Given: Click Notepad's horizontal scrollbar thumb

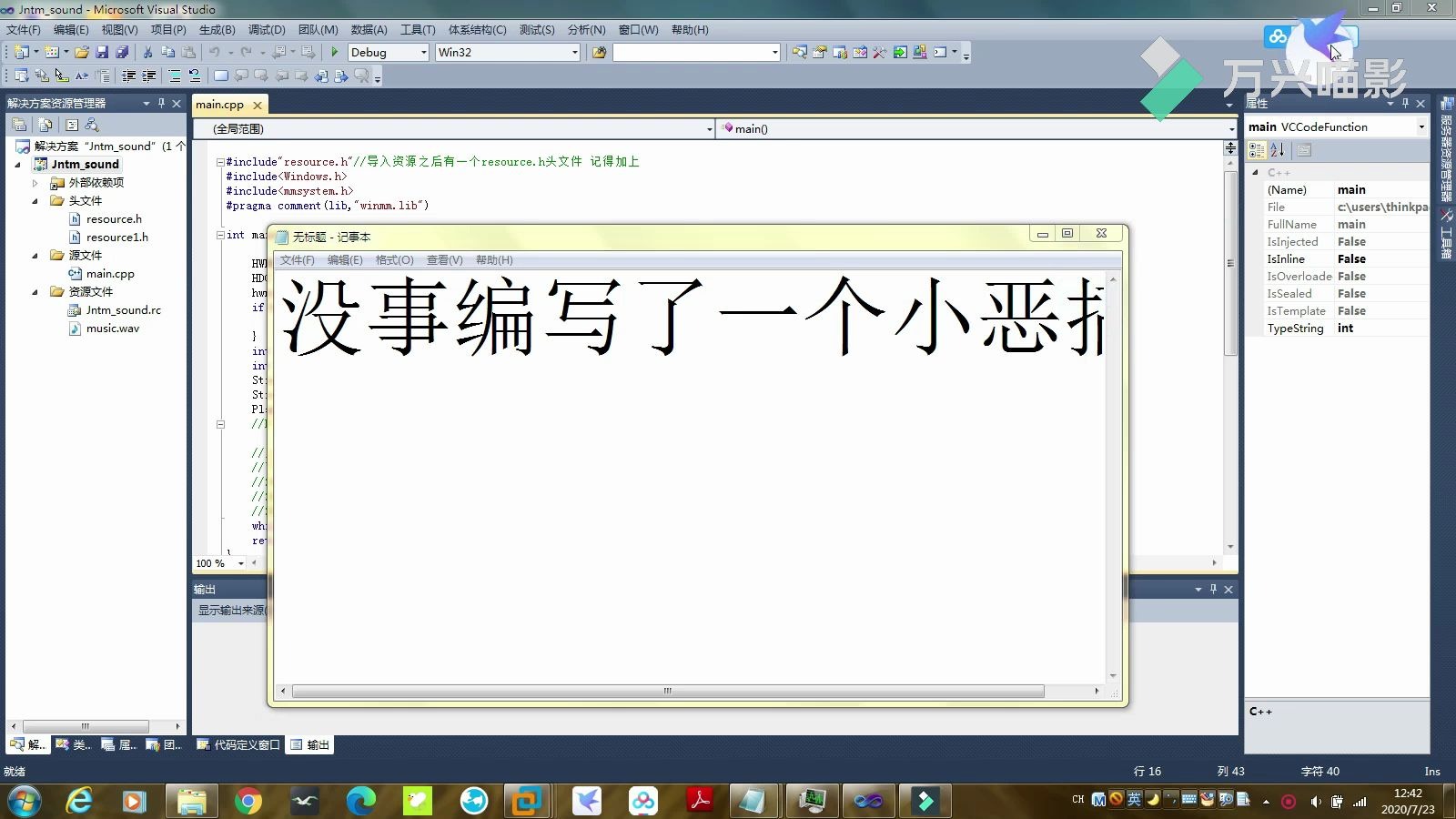Looking at the screenshot, I should click(668, 691).
